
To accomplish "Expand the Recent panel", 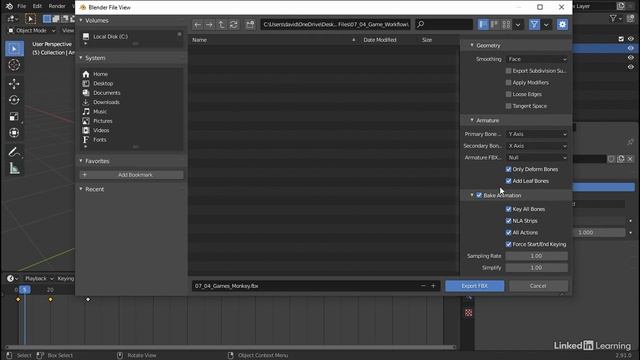I will [81, 189].
